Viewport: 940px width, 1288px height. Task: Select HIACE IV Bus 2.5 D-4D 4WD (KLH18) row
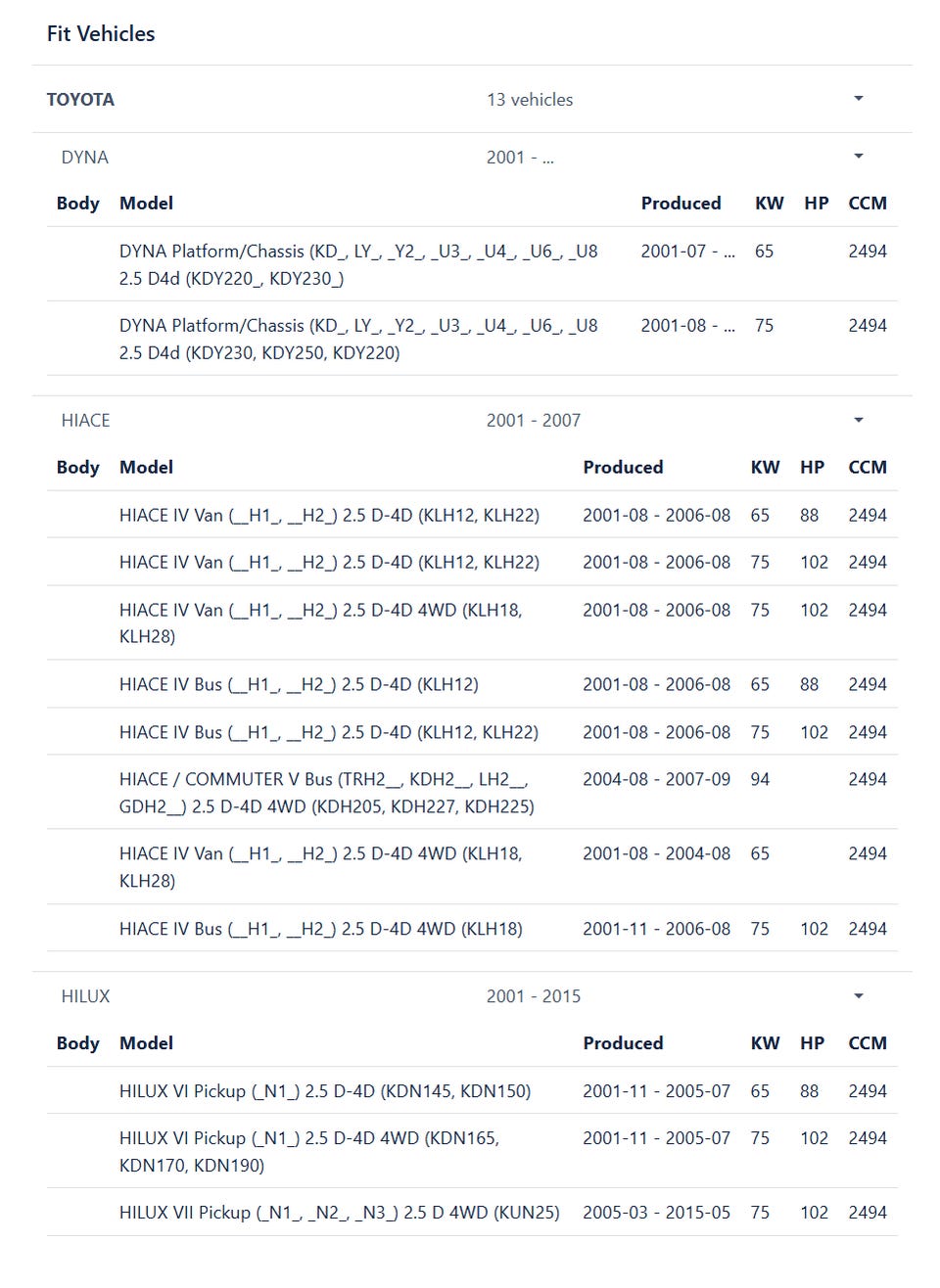coord(321,929)
